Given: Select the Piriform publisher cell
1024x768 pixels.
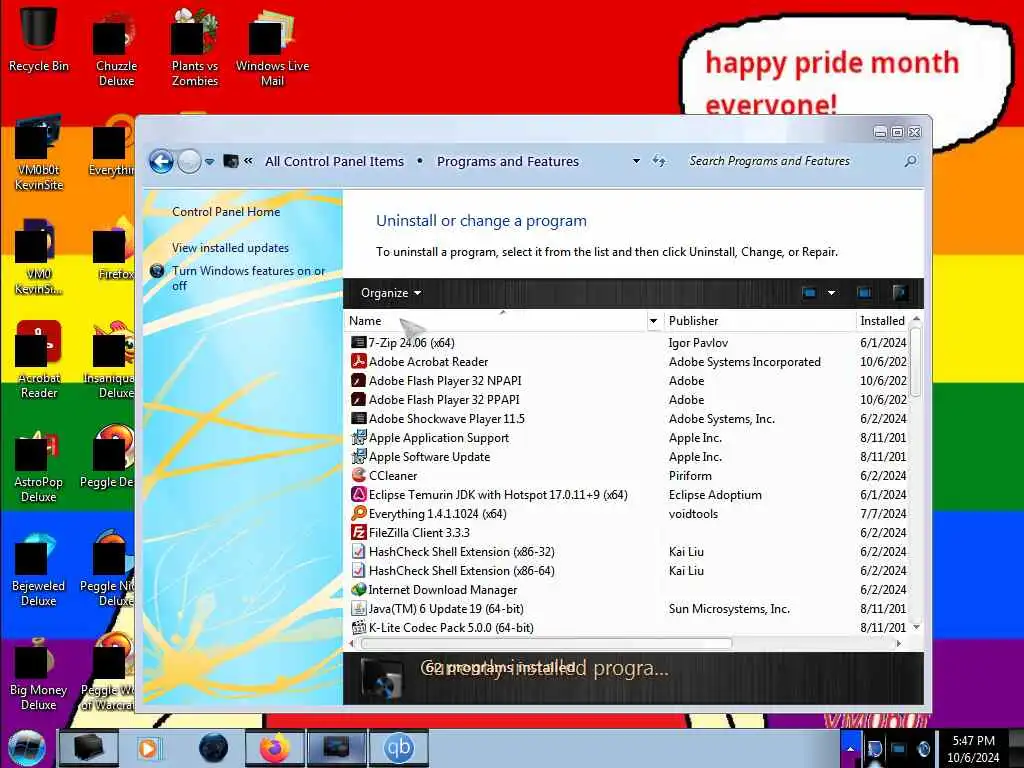Looking at the screenshot, I should click(690, 475).
